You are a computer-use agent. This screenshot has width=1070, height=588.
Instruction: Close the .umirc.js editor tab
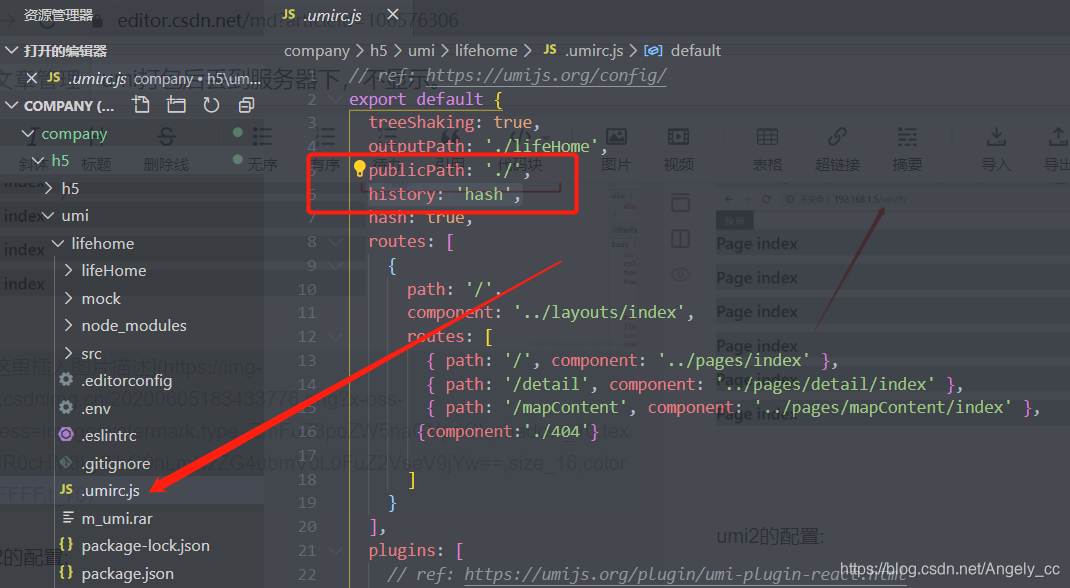tap(392, 14)
